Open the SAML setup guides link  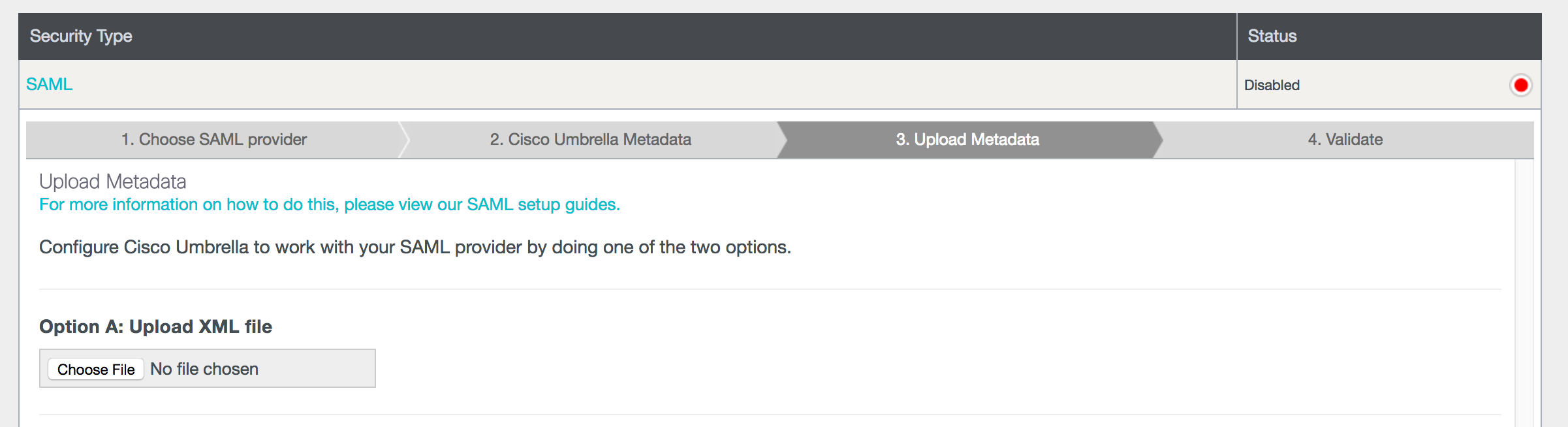pos(330,204)
